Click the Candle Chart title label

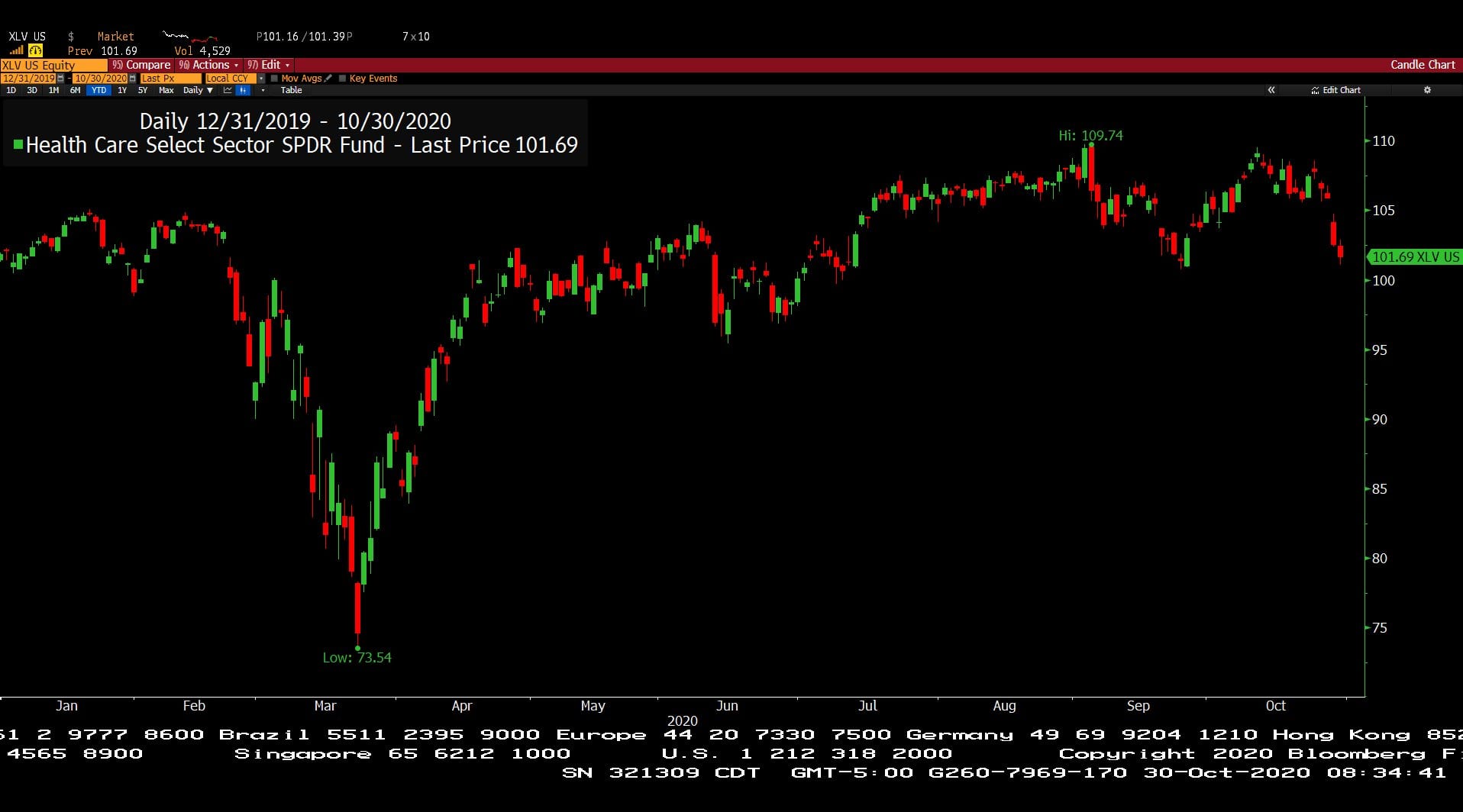[1423, 65]
